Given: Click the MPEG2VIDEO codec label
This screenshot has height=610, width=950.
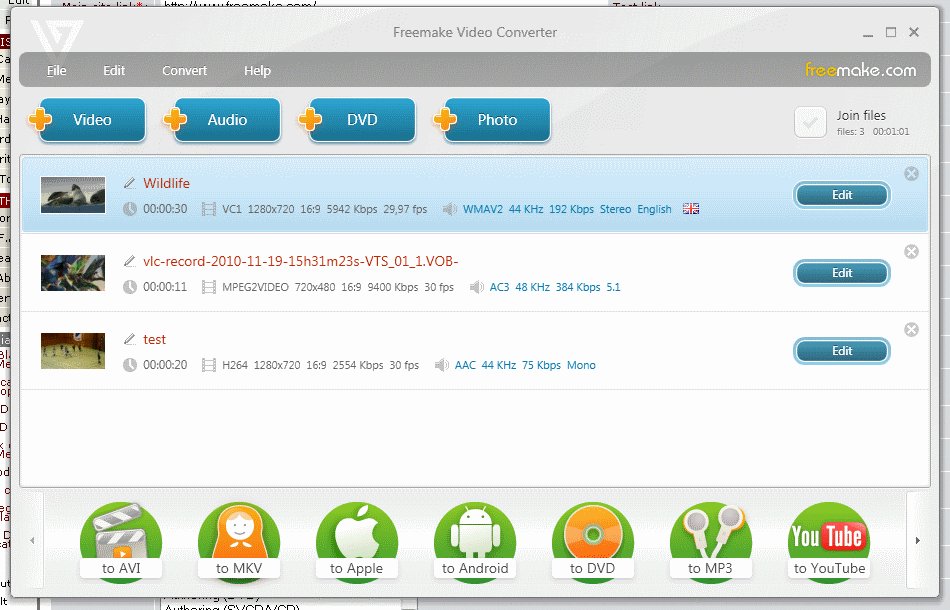Looking at the screenshot, I should 255,287.
